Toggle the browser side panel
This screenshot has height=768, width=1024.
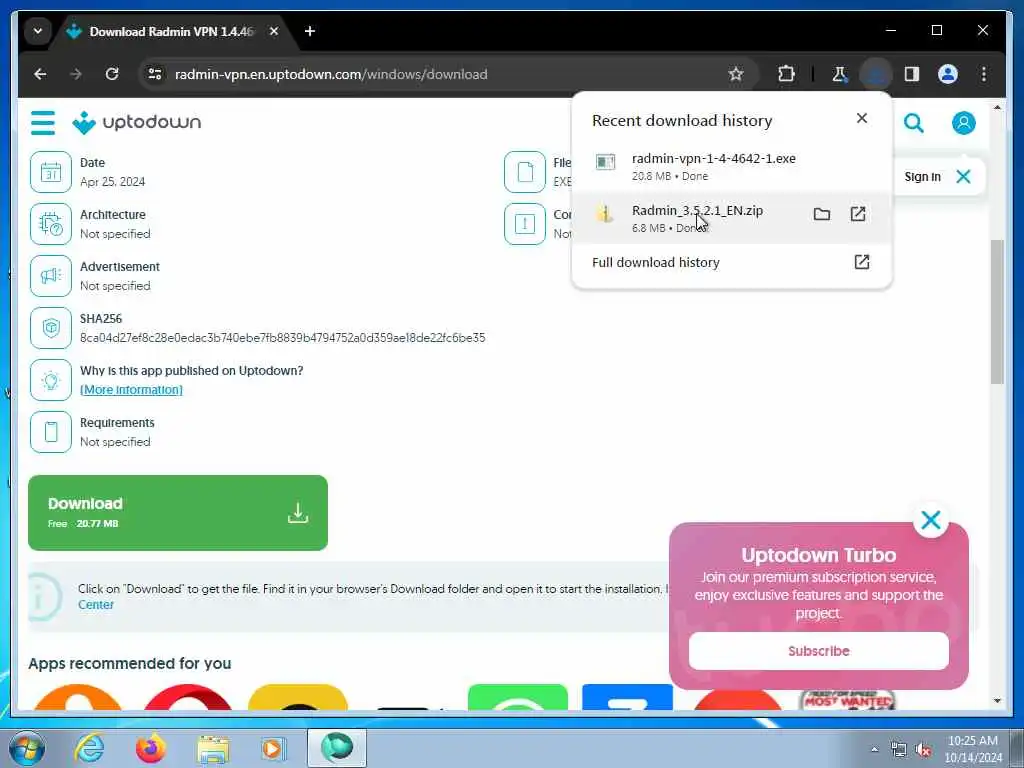tap(912, 74)
